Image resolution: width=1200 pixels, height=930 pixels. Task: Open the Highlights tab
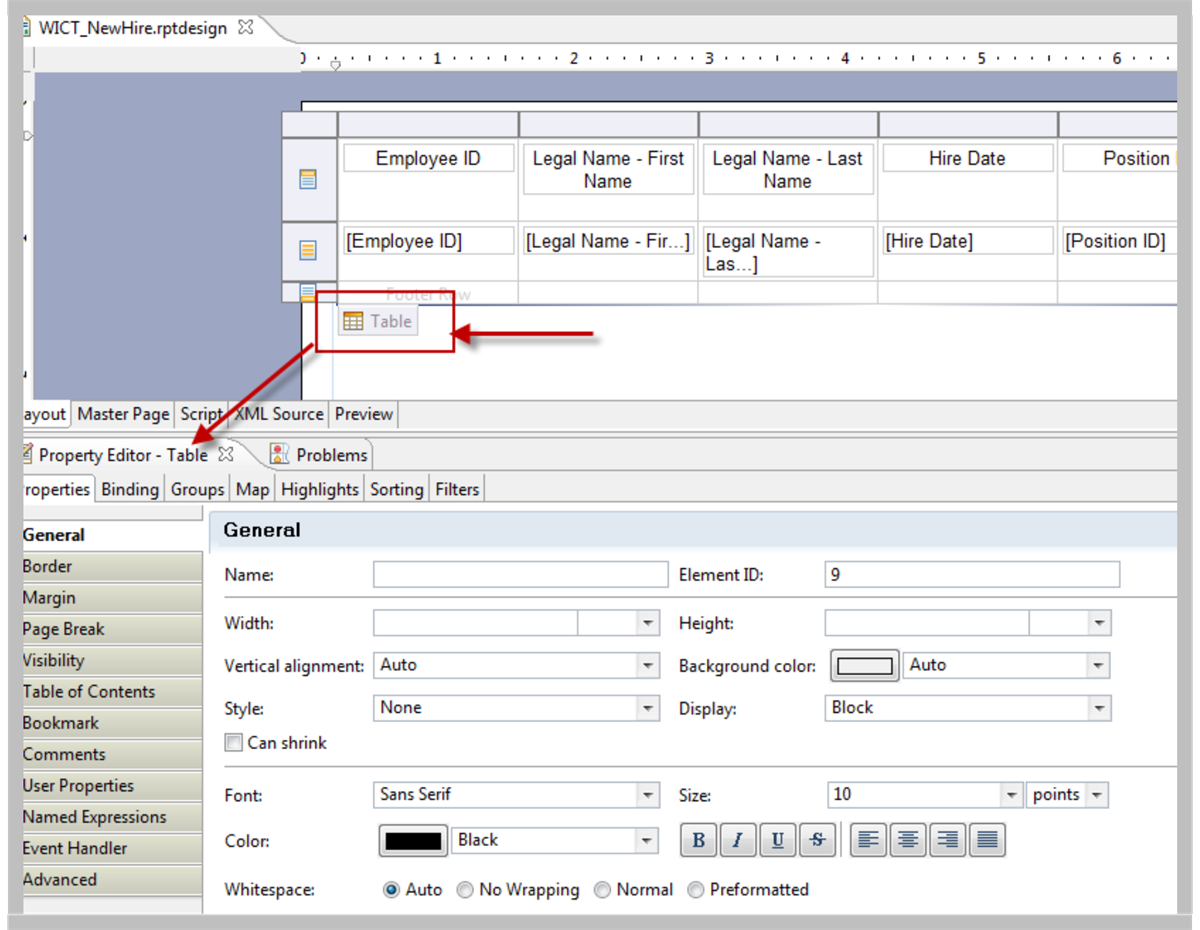319,489
